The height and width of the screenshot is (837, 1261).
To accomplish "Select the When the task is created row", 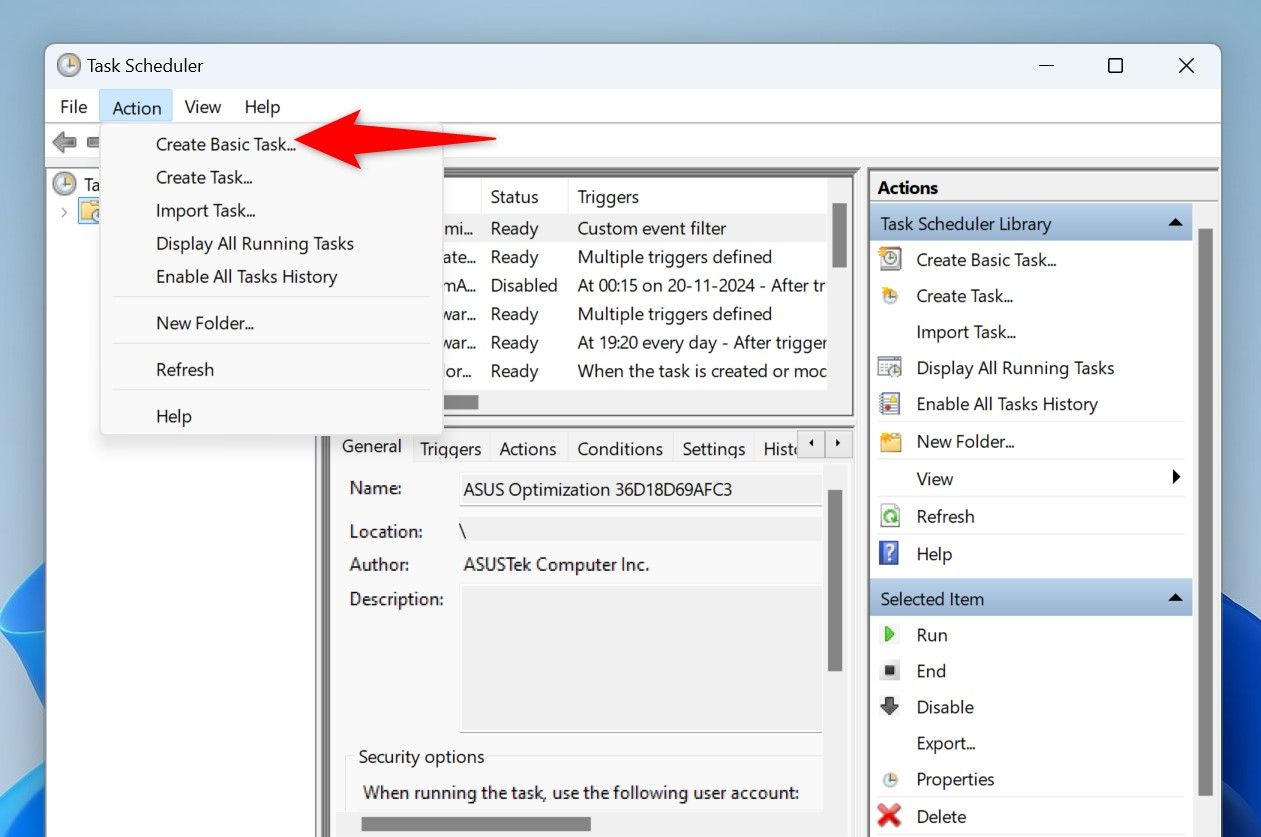I will coord(637,371).
